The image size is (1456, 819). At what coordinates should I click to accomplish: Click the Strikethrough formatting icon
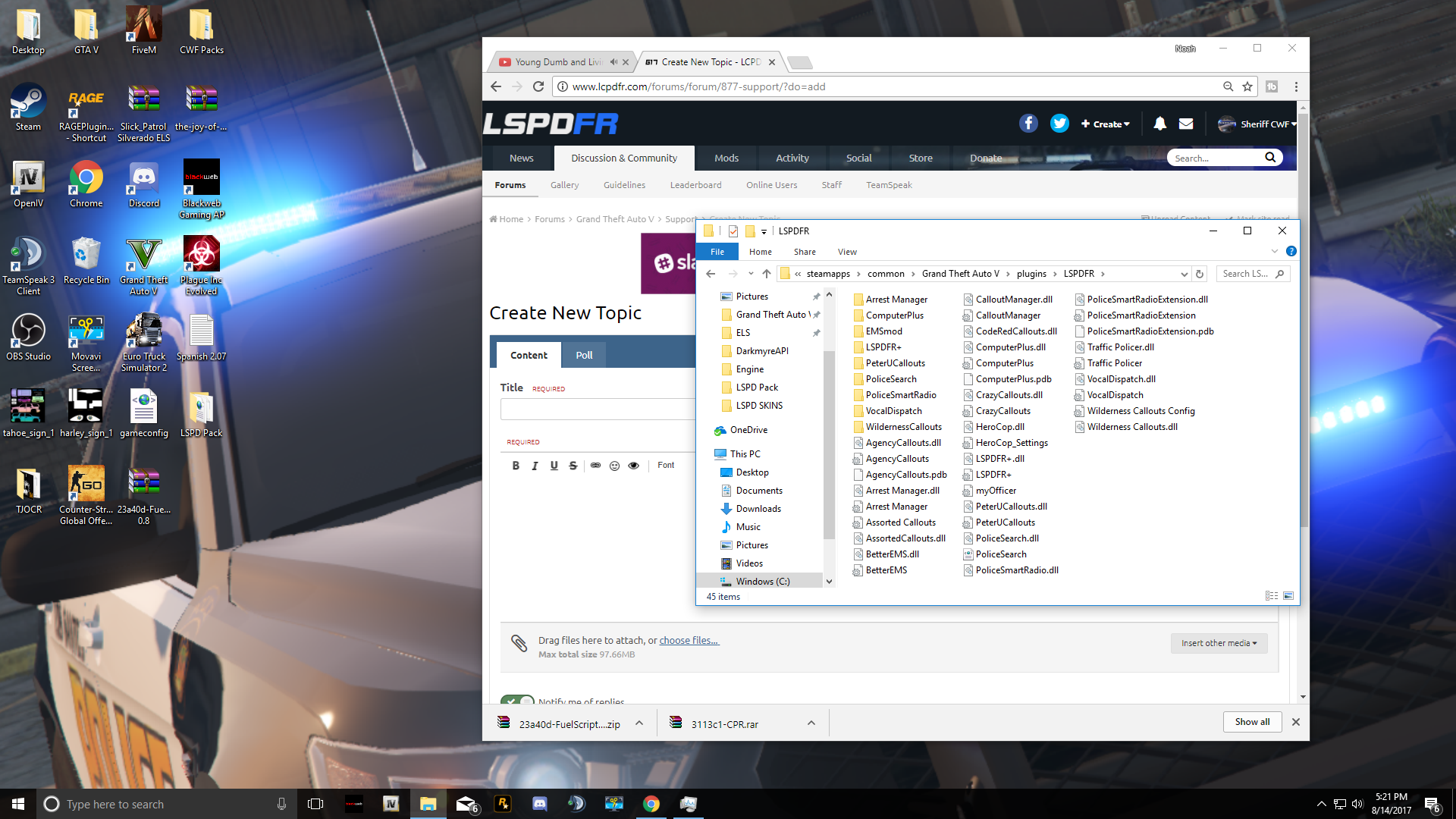(573, 466)
